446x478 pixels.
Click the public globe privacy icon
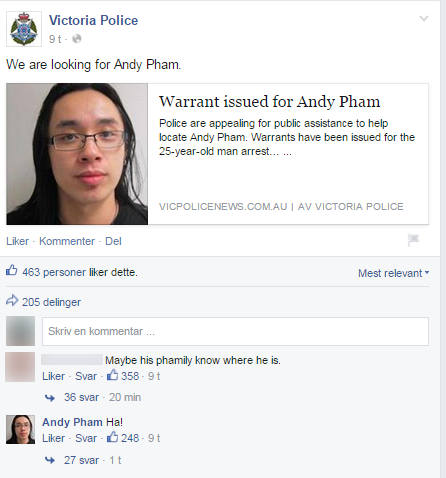click(x=77, y=39)
